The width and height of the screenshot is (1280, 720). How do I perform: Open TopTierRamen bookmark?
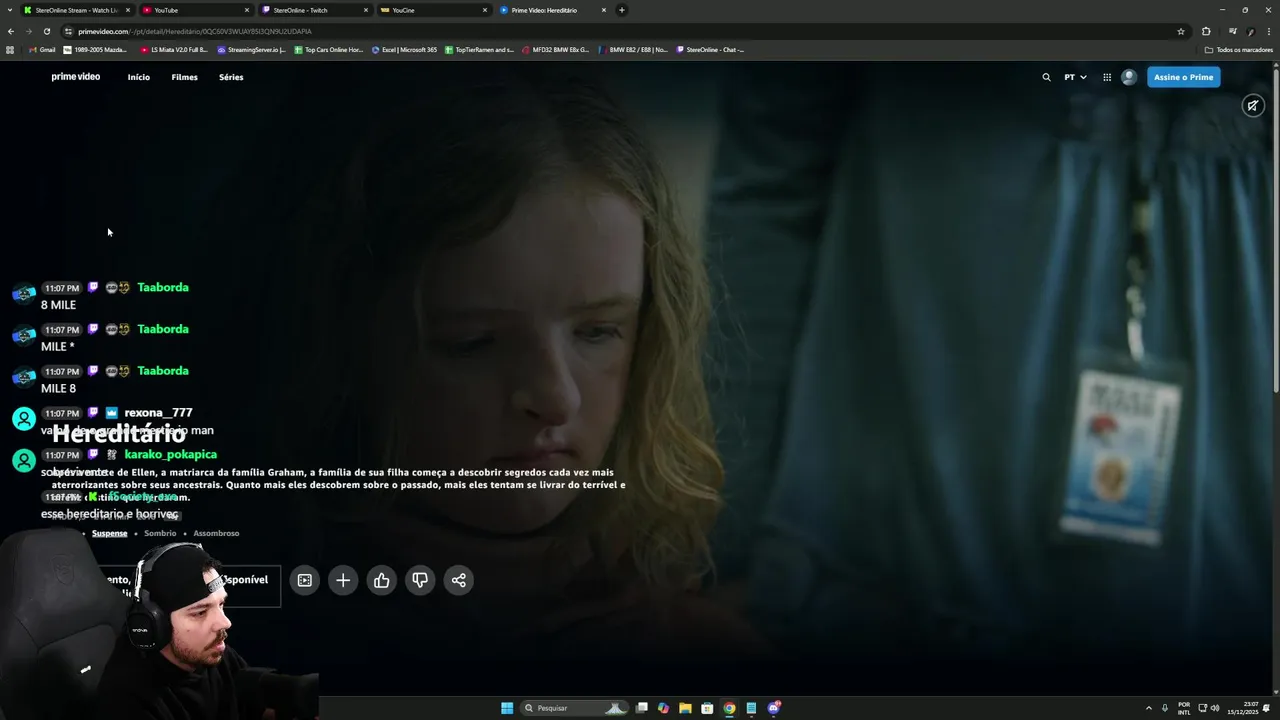[x=480, y=49]
